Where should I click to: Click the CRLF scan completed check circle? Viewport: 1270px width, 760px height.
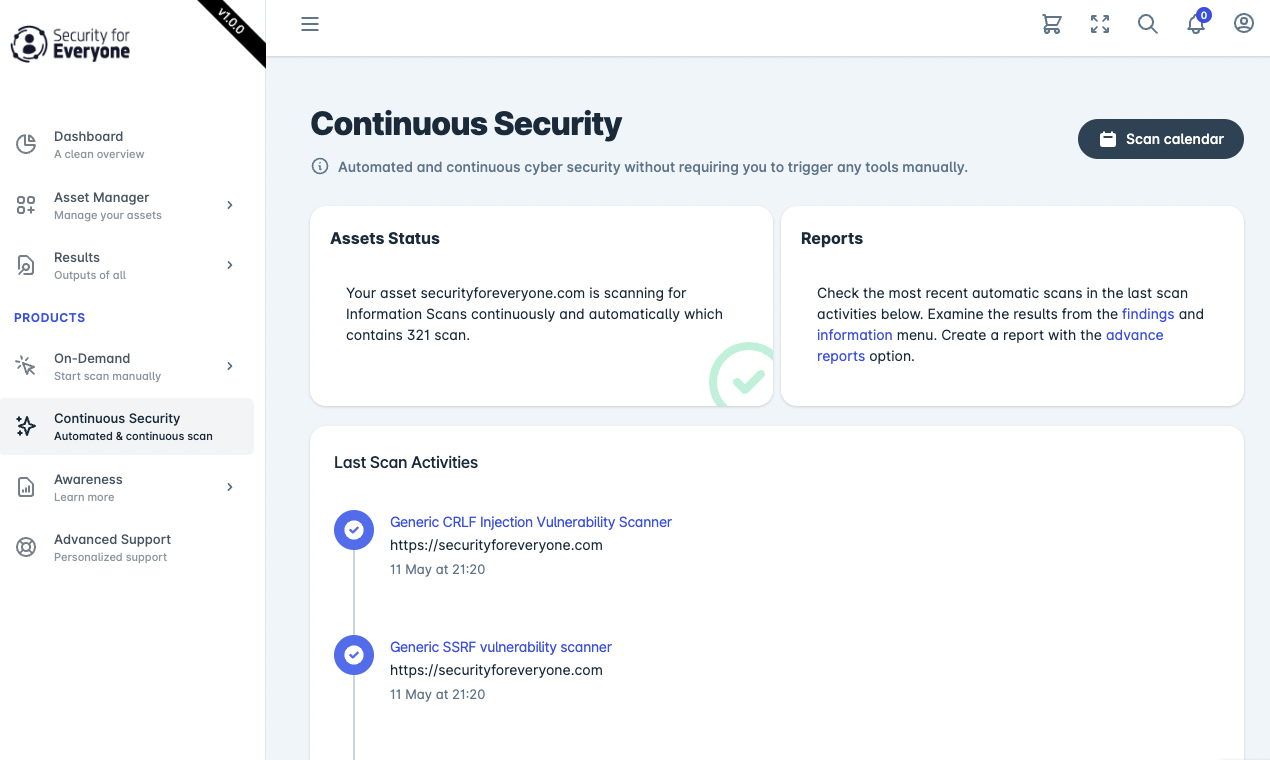(354, 530)
